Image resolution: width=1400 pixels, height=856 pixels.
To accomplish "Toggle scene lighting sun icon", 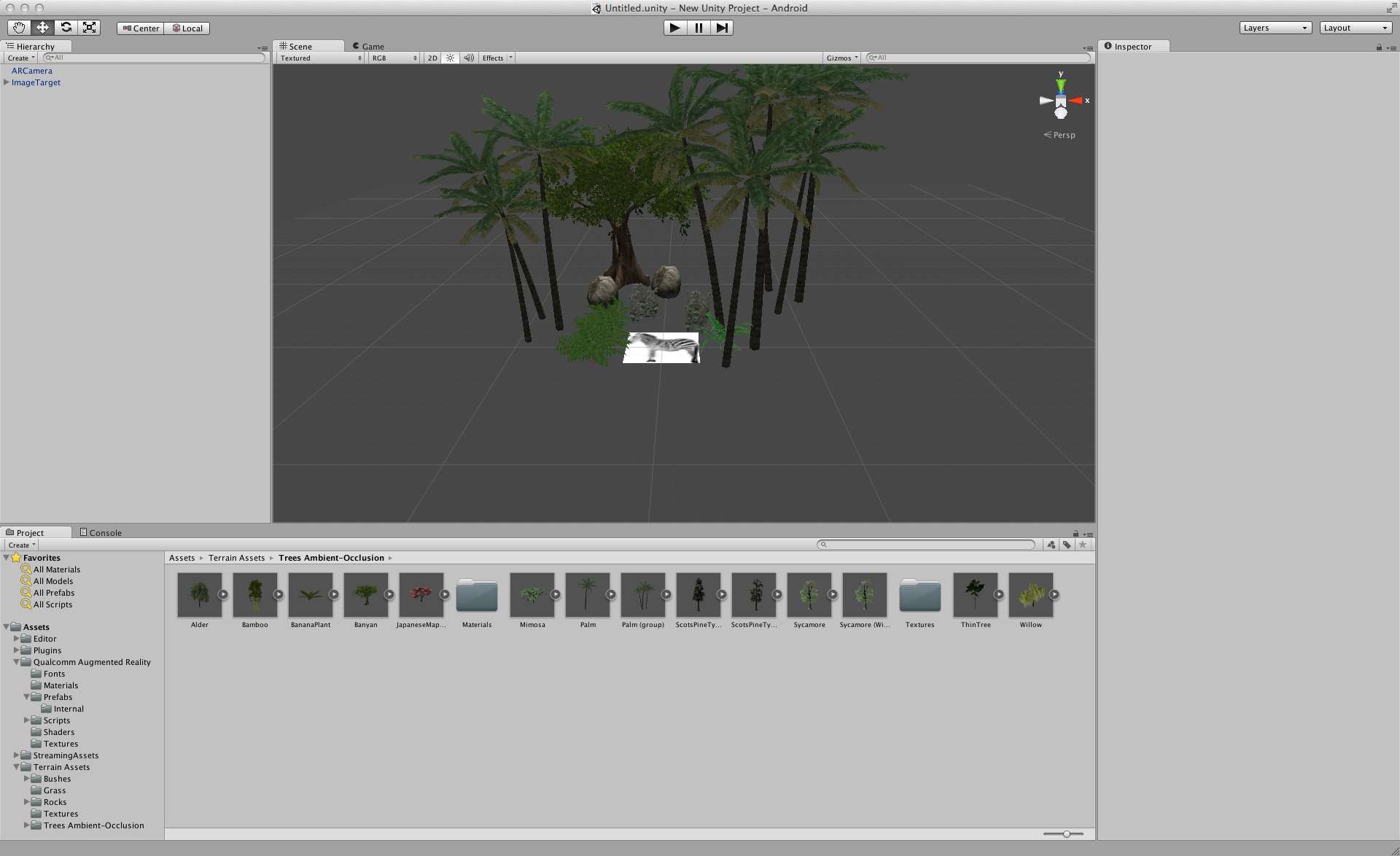I will point(450,58).
